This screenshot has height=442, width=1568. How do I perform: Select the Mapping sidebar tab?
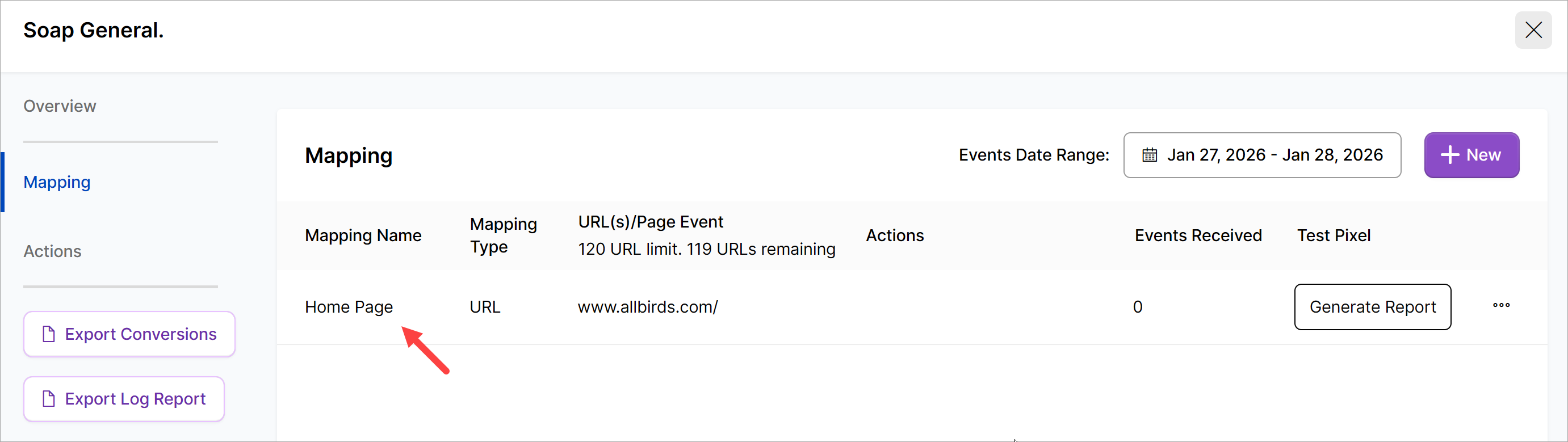pyautogui.click(x=57, y=182)
